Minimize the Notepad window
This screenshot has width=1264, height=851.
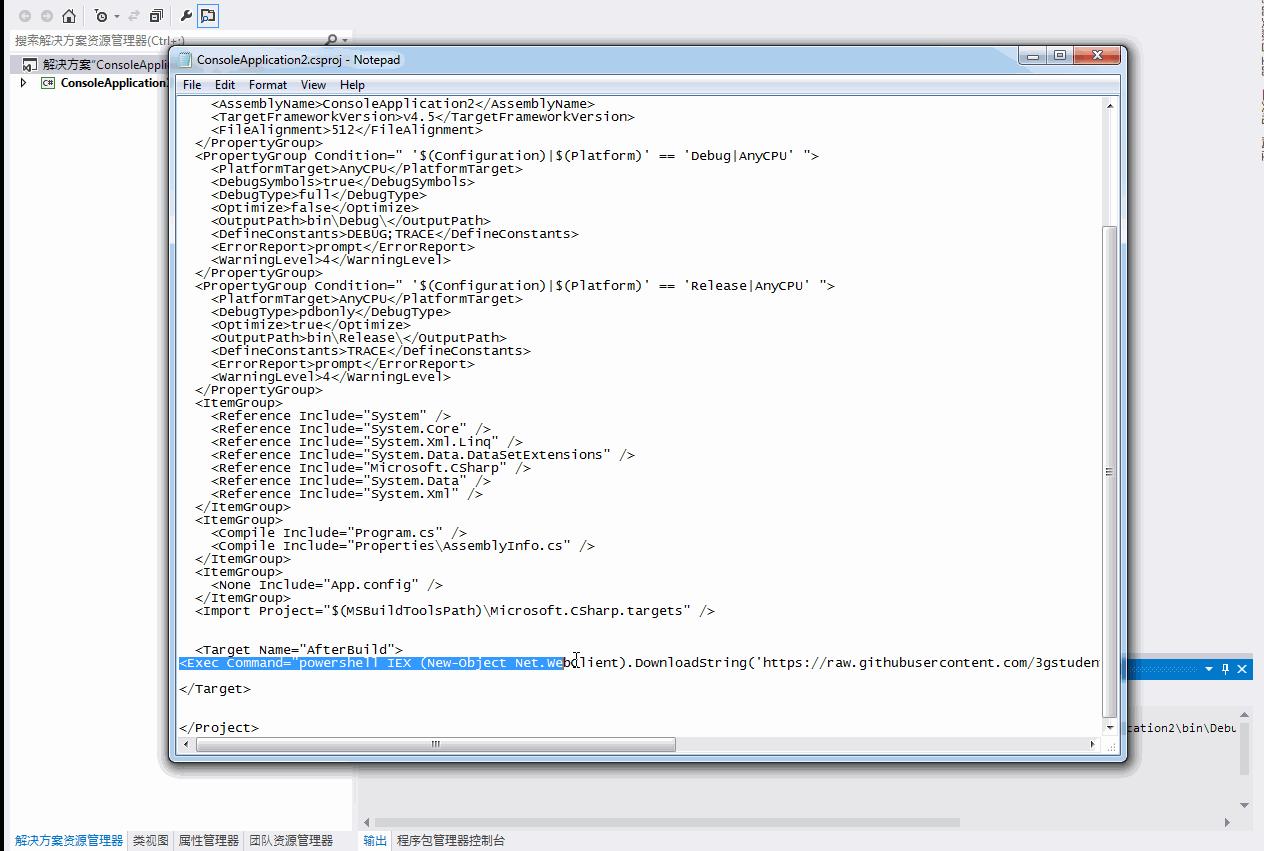(1034, 56)
